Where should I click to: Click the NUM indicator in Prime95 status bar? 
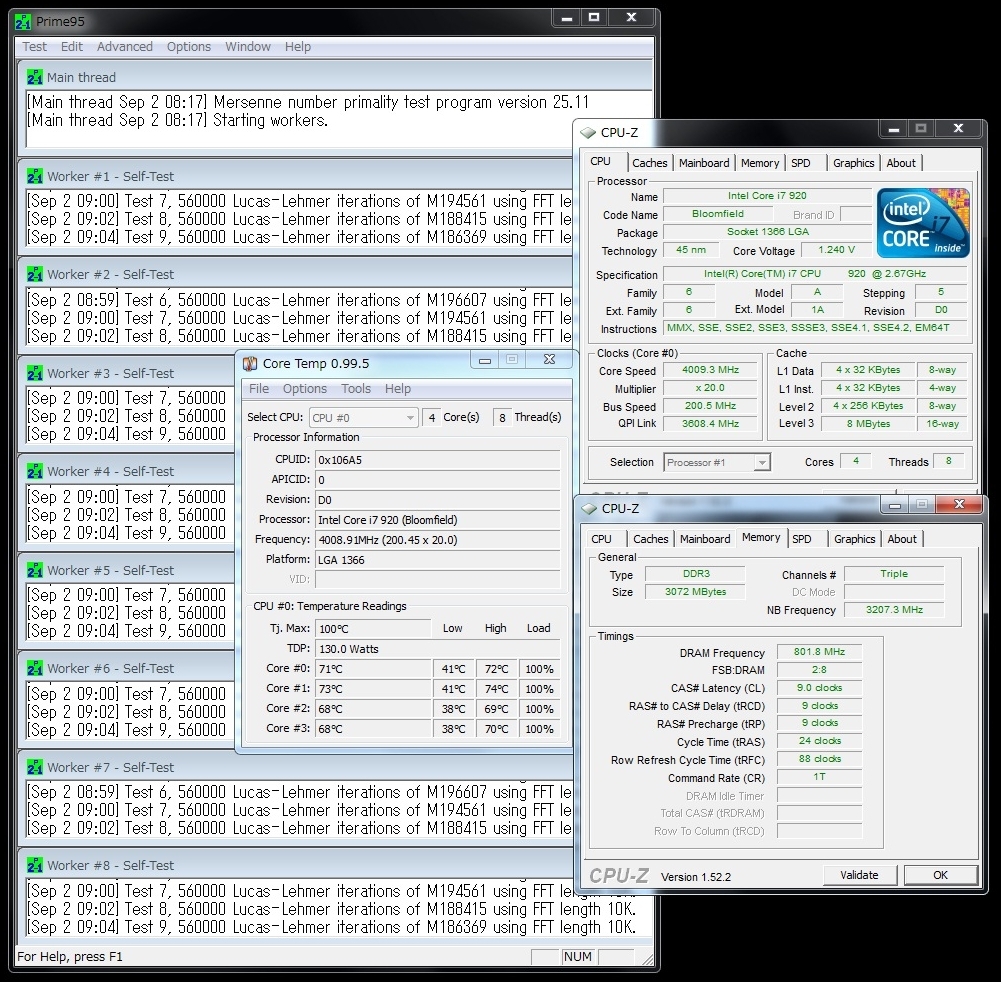pyautogui.click(x=577, y=956)
